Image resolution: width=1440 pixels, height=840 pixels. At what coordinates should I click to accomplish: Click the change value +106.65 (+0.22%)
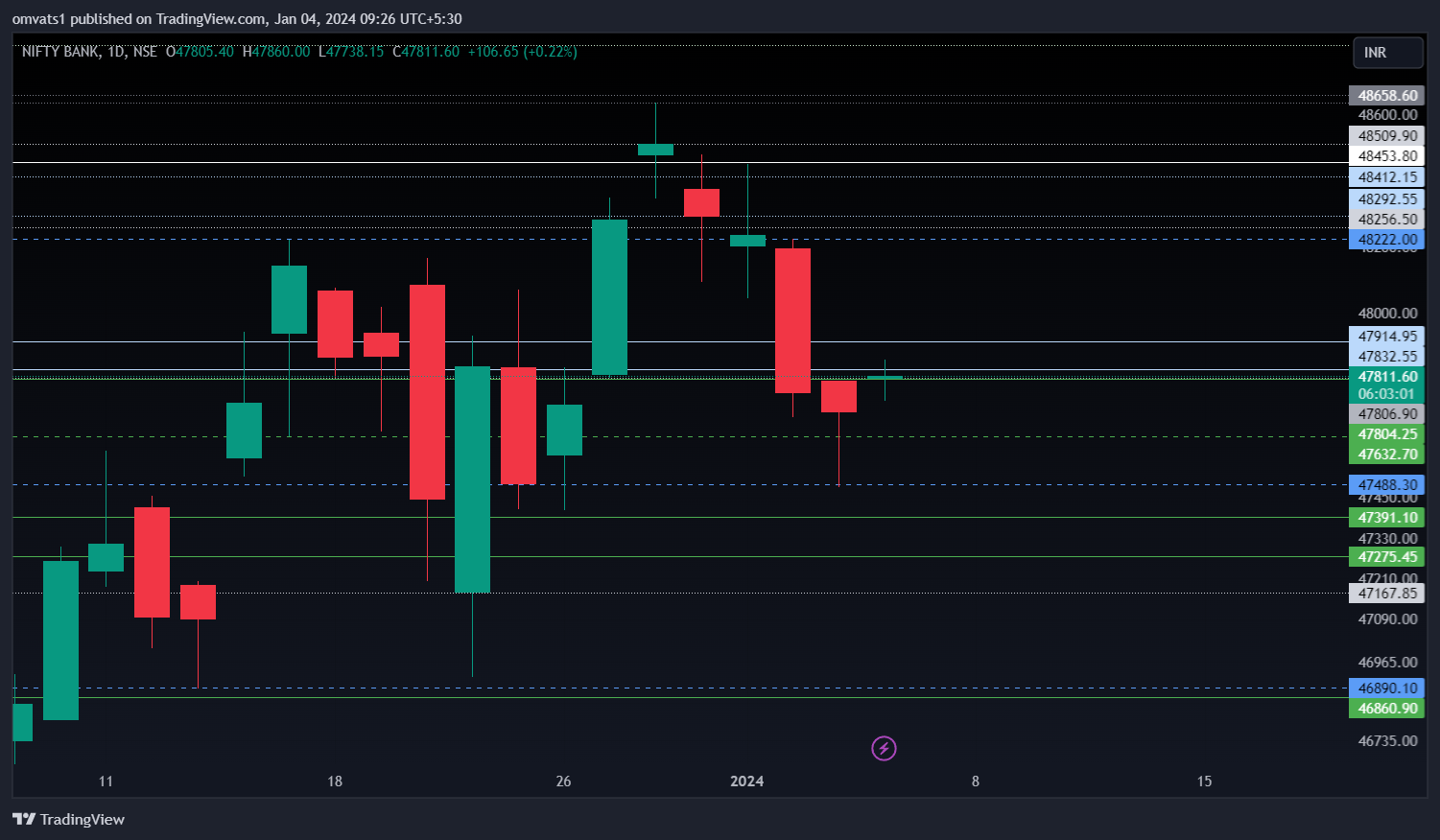[523, 52]
